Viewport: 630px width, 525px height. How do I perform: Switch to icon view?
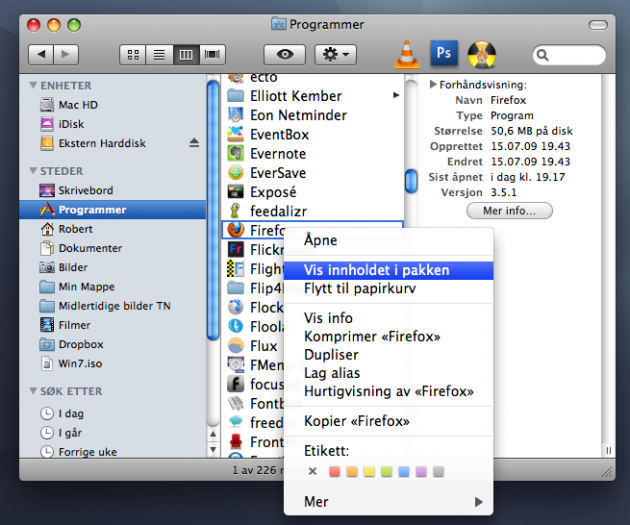[133, 54]
